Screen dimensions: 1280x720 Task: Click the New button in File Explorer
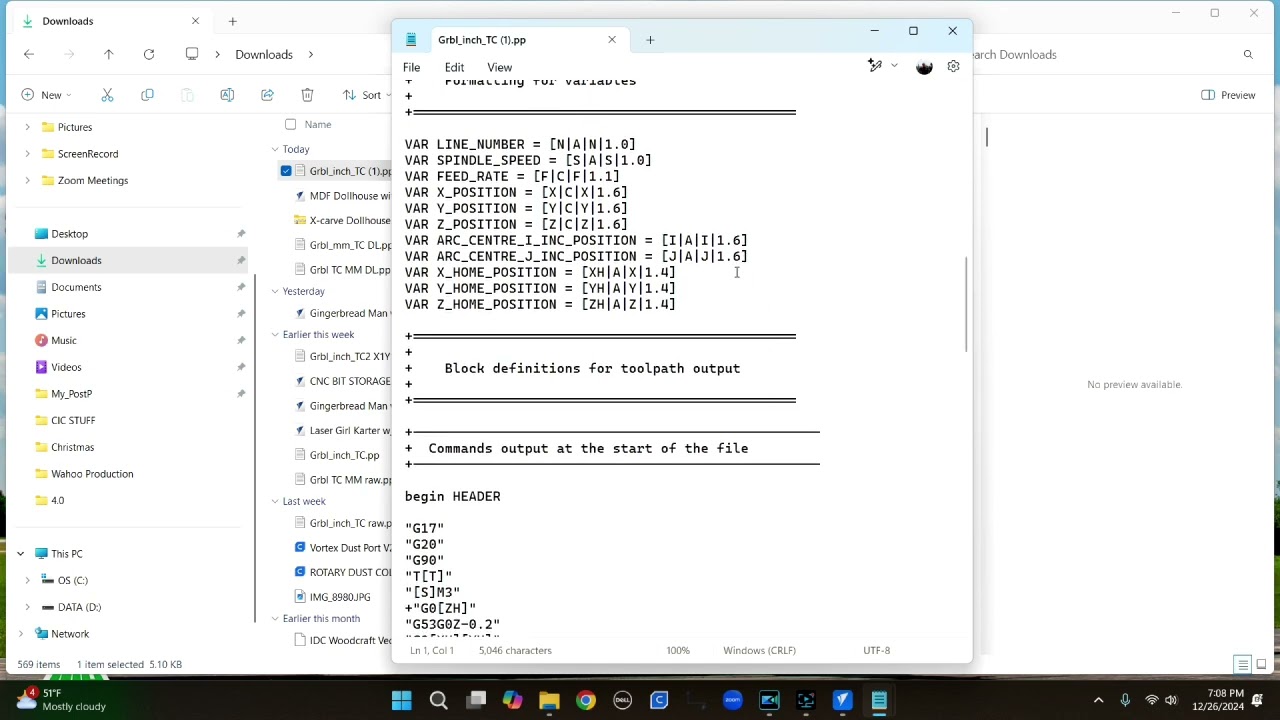pyautogui.click(x=44, y=95)
